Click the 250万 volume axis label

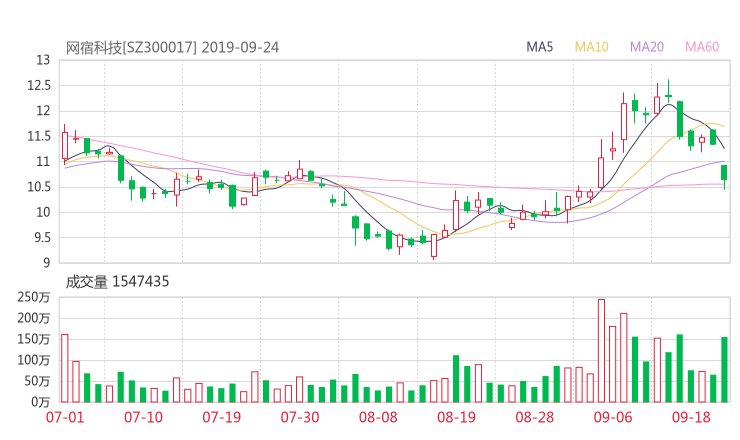click(34, 297)
